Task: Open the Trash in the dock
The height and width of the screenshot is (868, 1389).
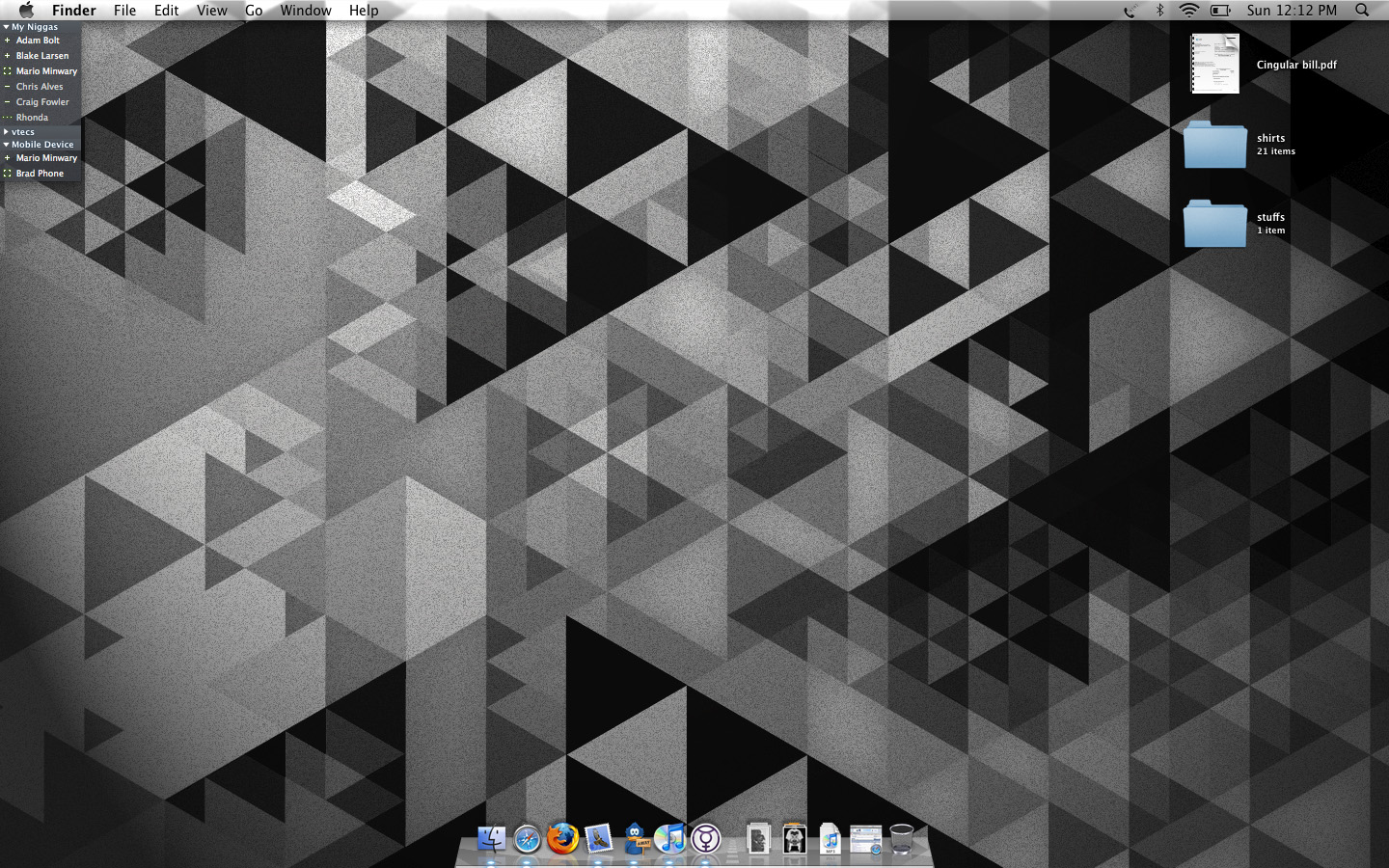Action: pos(902,838)
